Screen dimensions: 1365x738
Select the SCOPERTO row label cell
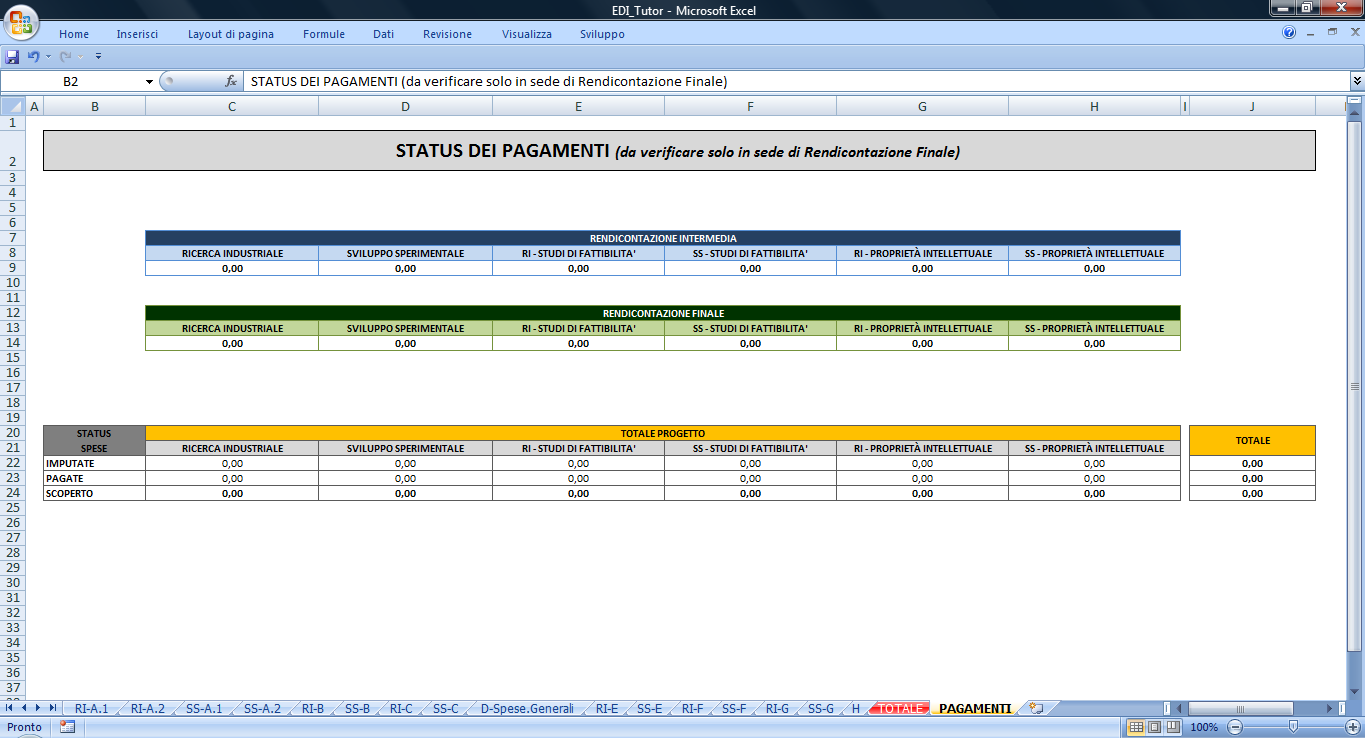coord(95,493)
